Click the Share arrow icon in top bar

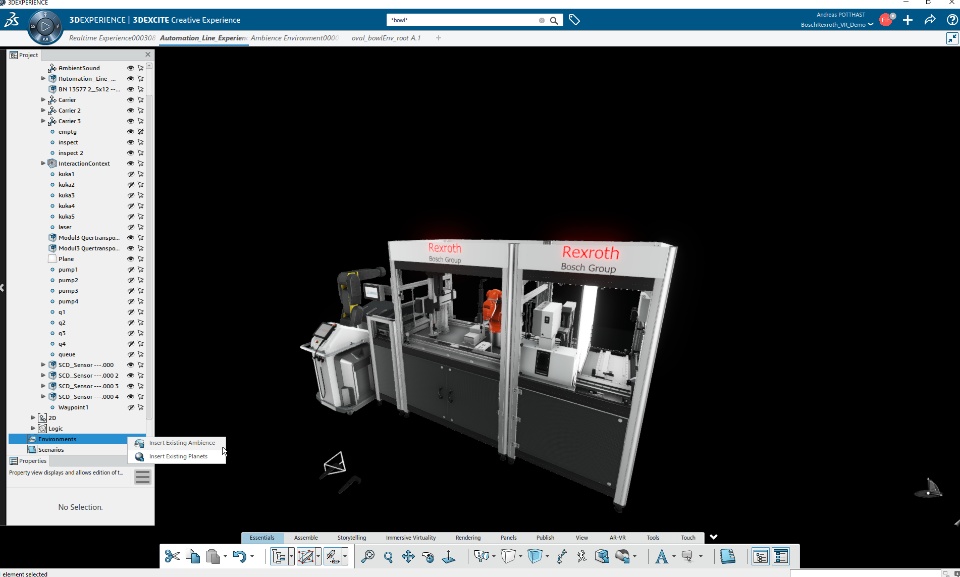(930, 20)
